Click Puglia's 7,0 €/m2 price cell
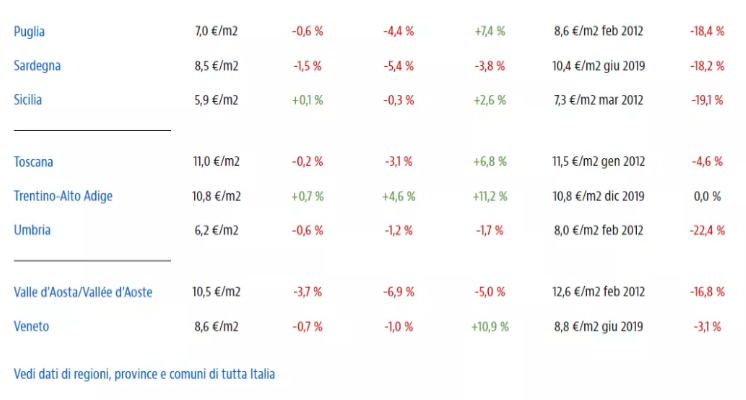This screenshot has width=746, height=400. (217, 31)
